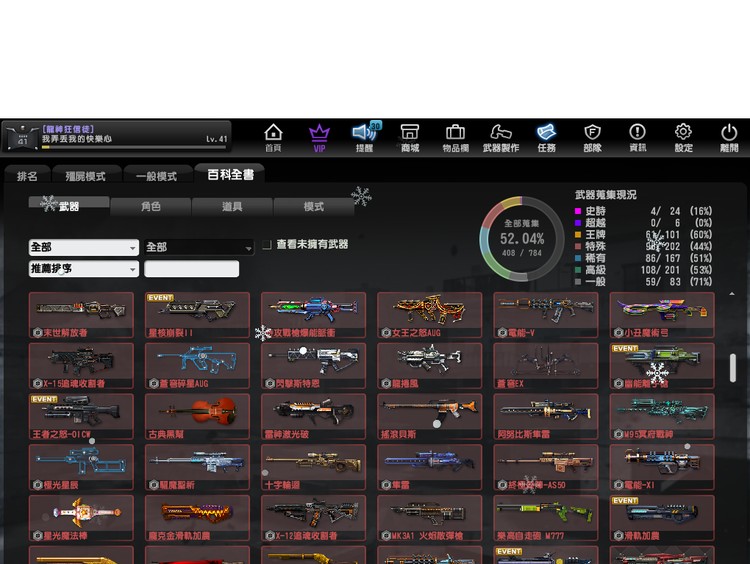The width and height of the screenshot is (750, 564).
Task: Go to the 首頁 home icon
Action: tap(273, 137)
